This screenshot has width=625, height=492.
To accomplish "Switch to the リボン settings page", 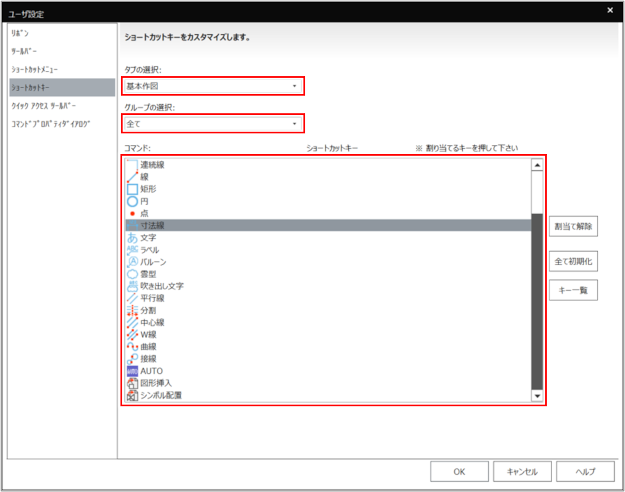I will [x=20, y=33].
